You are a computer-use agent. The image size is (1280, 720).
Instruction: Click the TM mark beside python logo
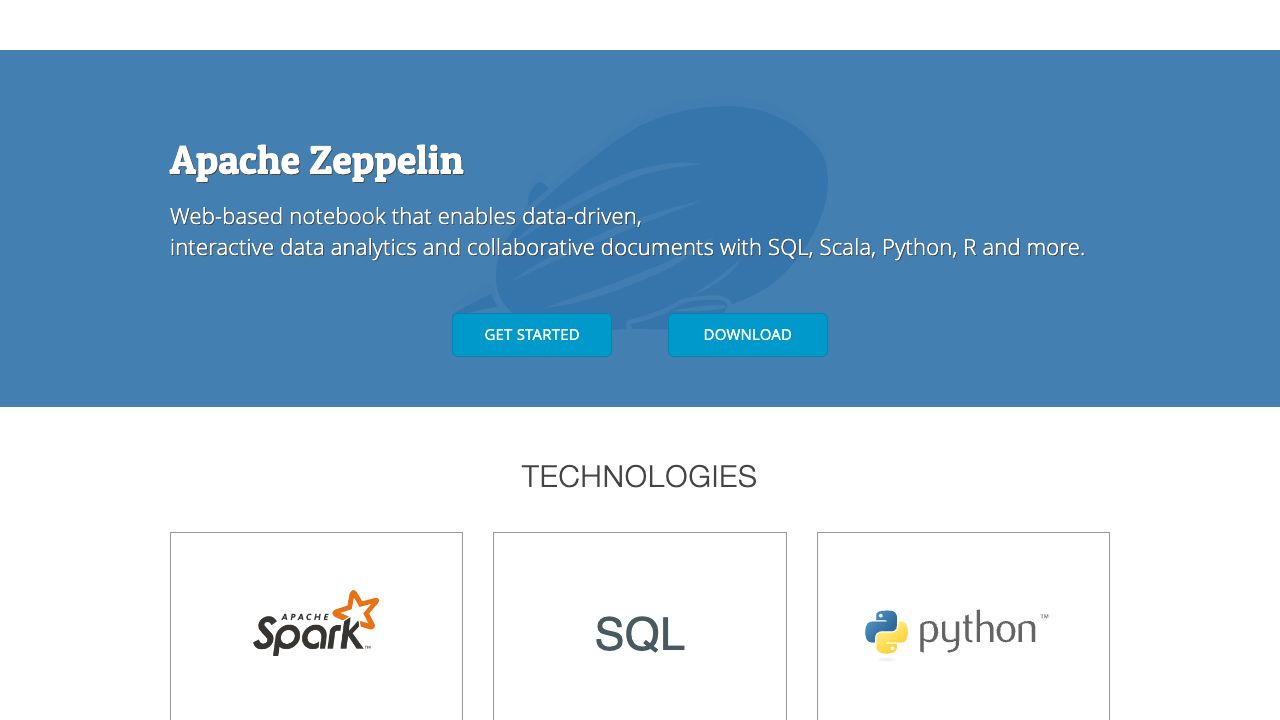tap(1044, 617)
